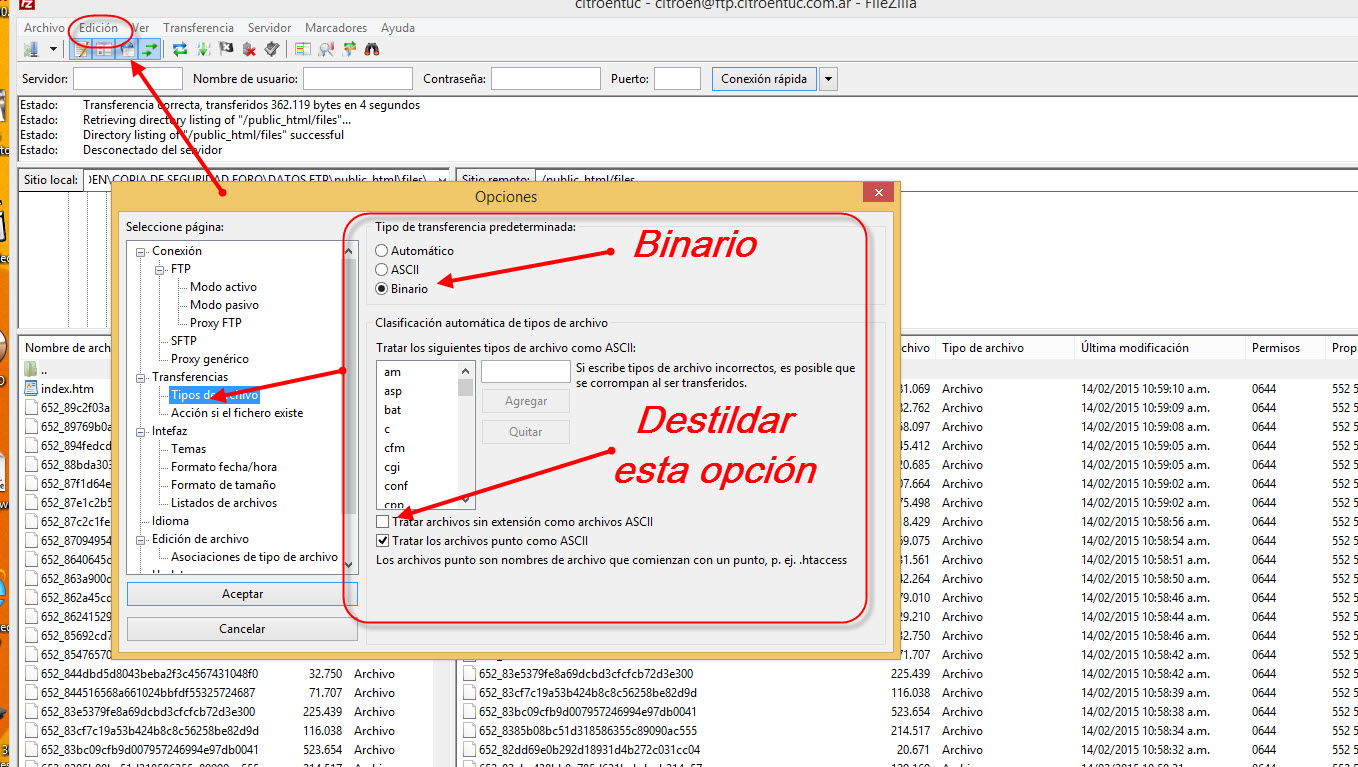1358x767 pixels.
Task: Collapse the Conexión tree node
Action: [x=142, y=251]
